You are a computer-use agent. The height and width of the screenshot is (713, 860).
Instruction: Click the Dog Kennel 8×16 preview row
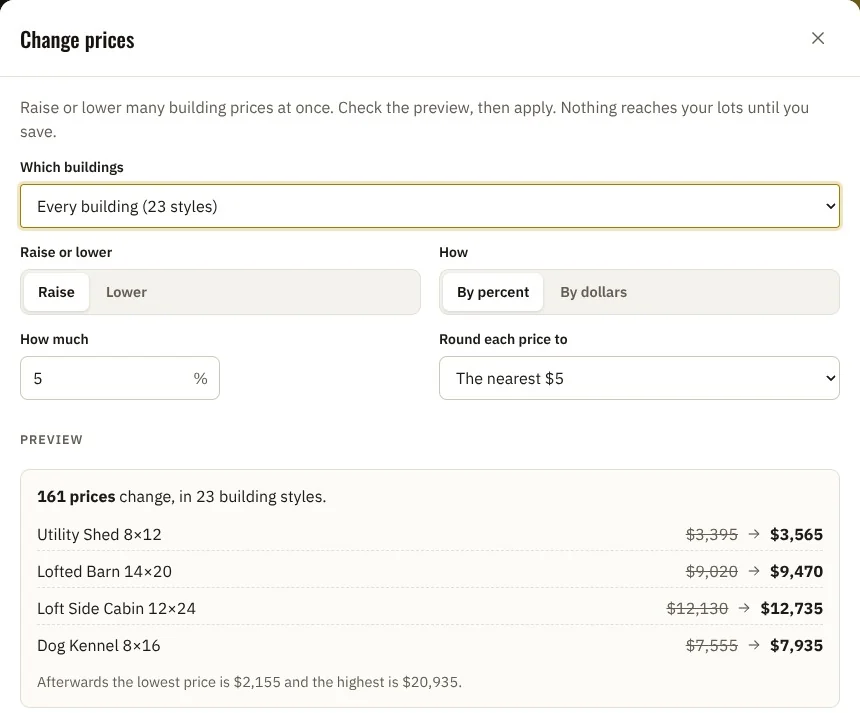[x=429, y=646]
